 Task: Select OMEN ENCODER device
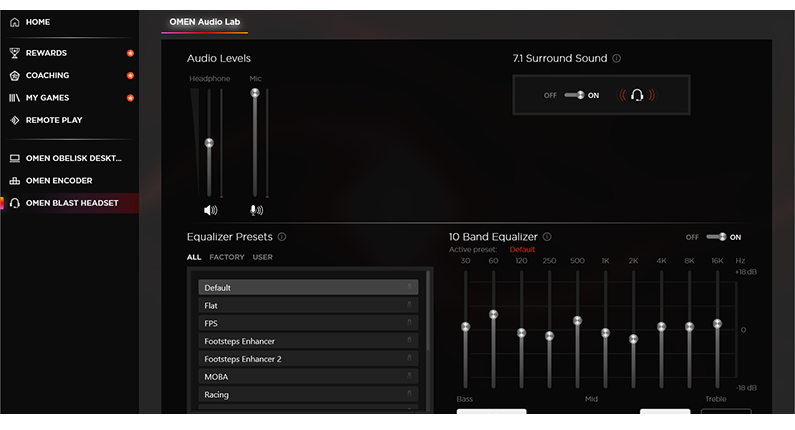pyautogui.click(x=59, y=181)
